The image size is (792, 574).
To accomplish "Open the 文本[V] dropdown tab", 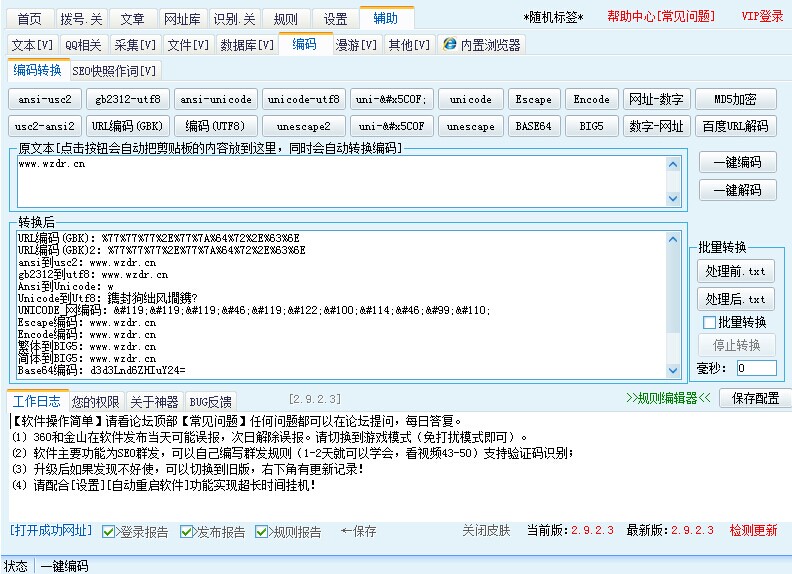I will 32,45.
